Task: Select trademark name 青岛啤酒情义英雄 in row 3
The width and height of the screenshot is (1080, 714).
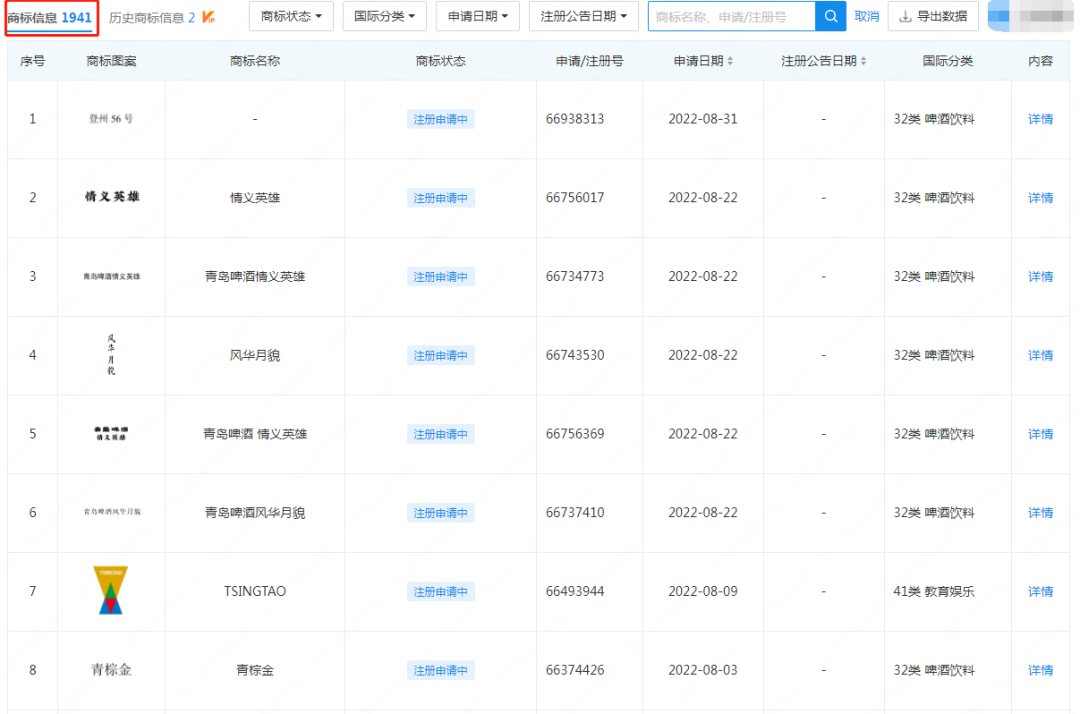Action: [255, 276]
